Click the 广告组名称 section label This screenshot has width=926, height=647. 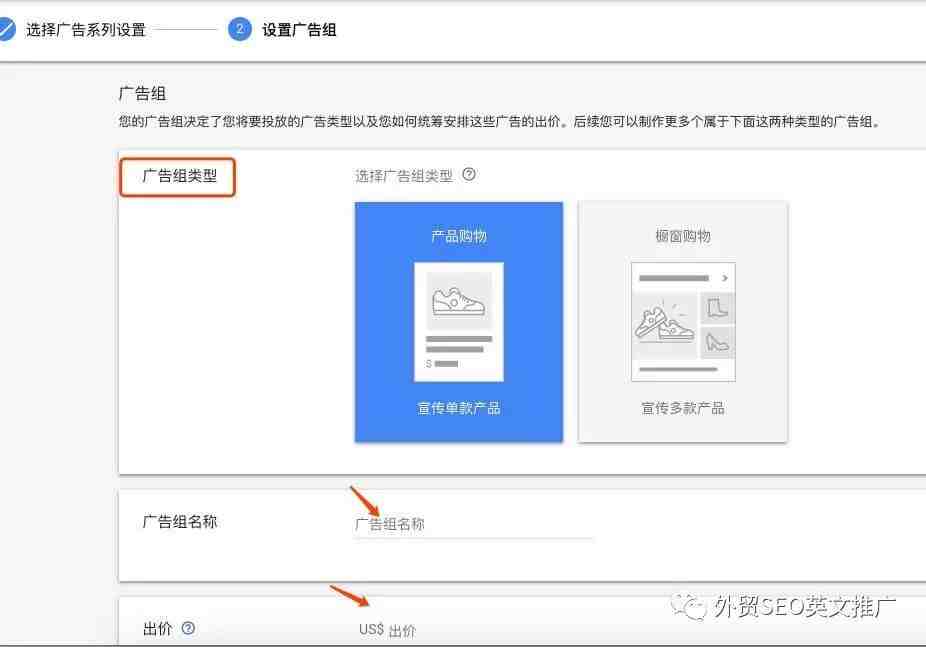(x=180, y=521)
